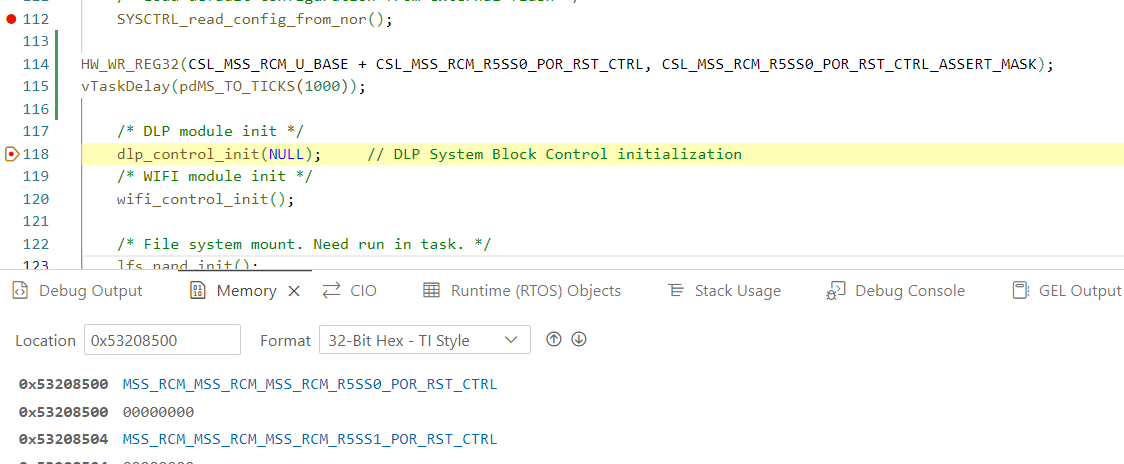Click the GEL Output tab icon
1124x464 pixels.
1020,290
